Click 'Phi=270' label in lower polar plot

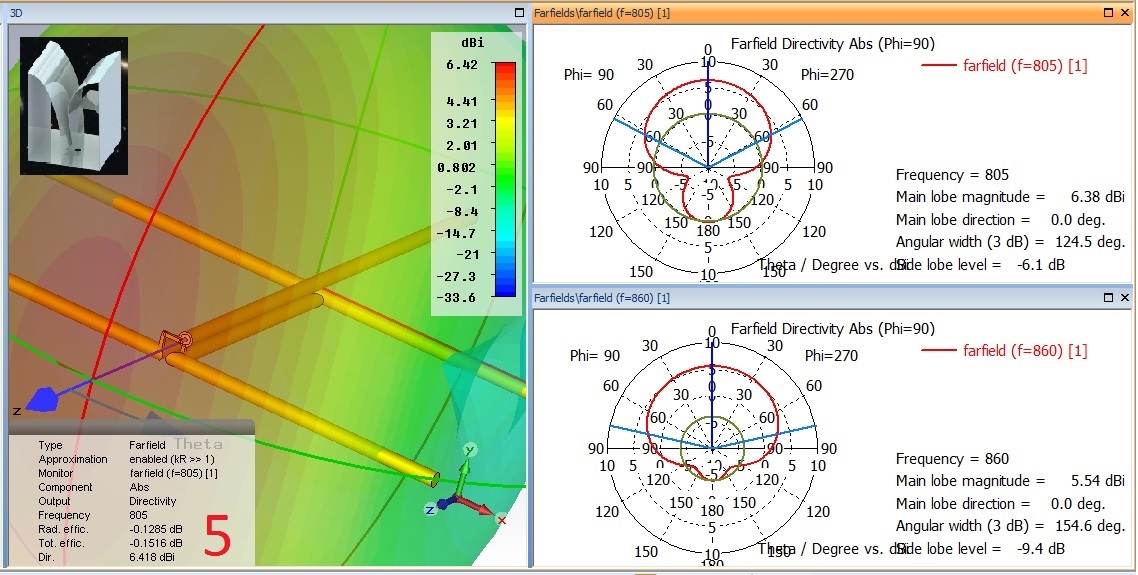tap(831, 356)
